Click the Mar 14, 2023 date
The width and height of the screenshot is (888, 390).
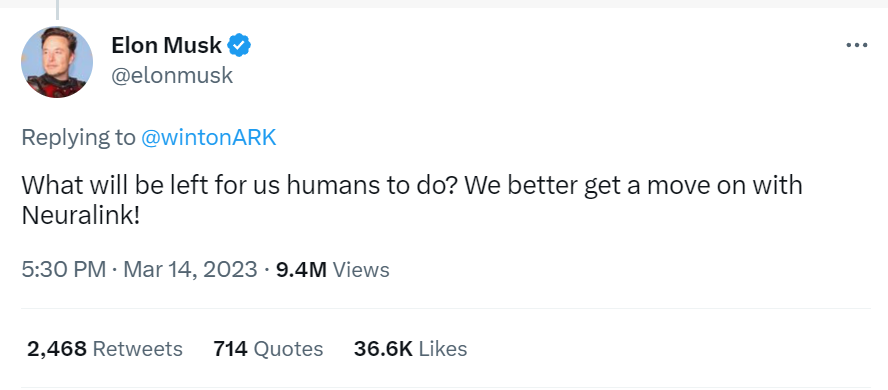click(190, 269)
